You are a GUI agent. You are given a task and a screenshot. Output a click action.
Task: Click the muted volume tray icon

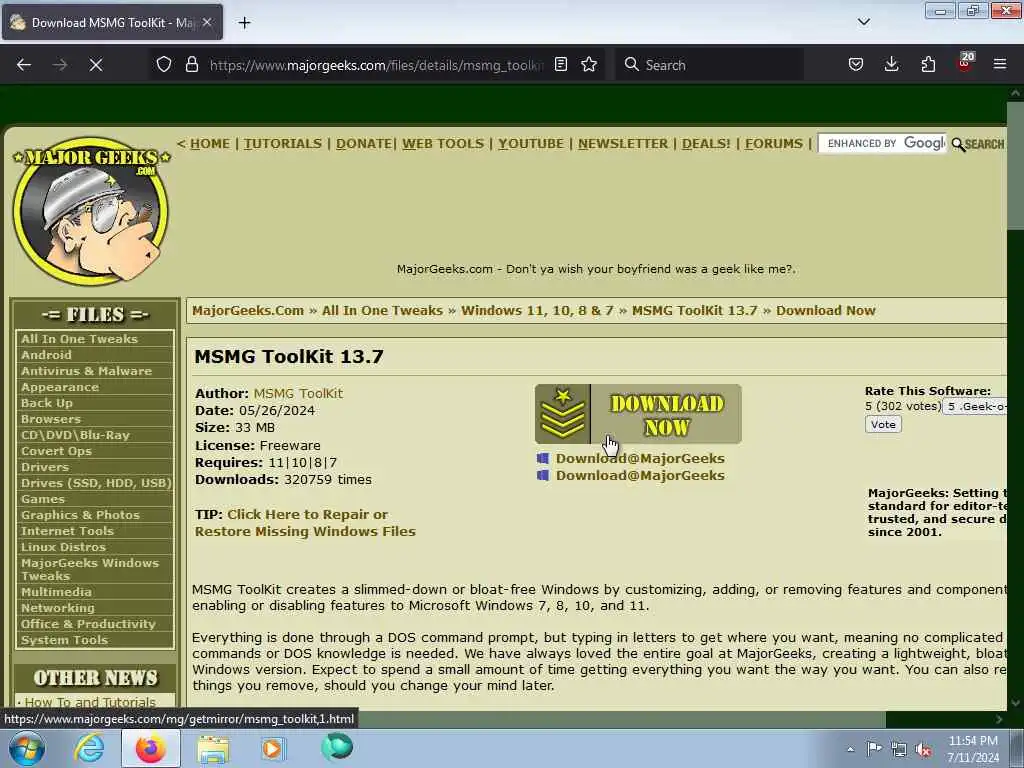[923, 750]
